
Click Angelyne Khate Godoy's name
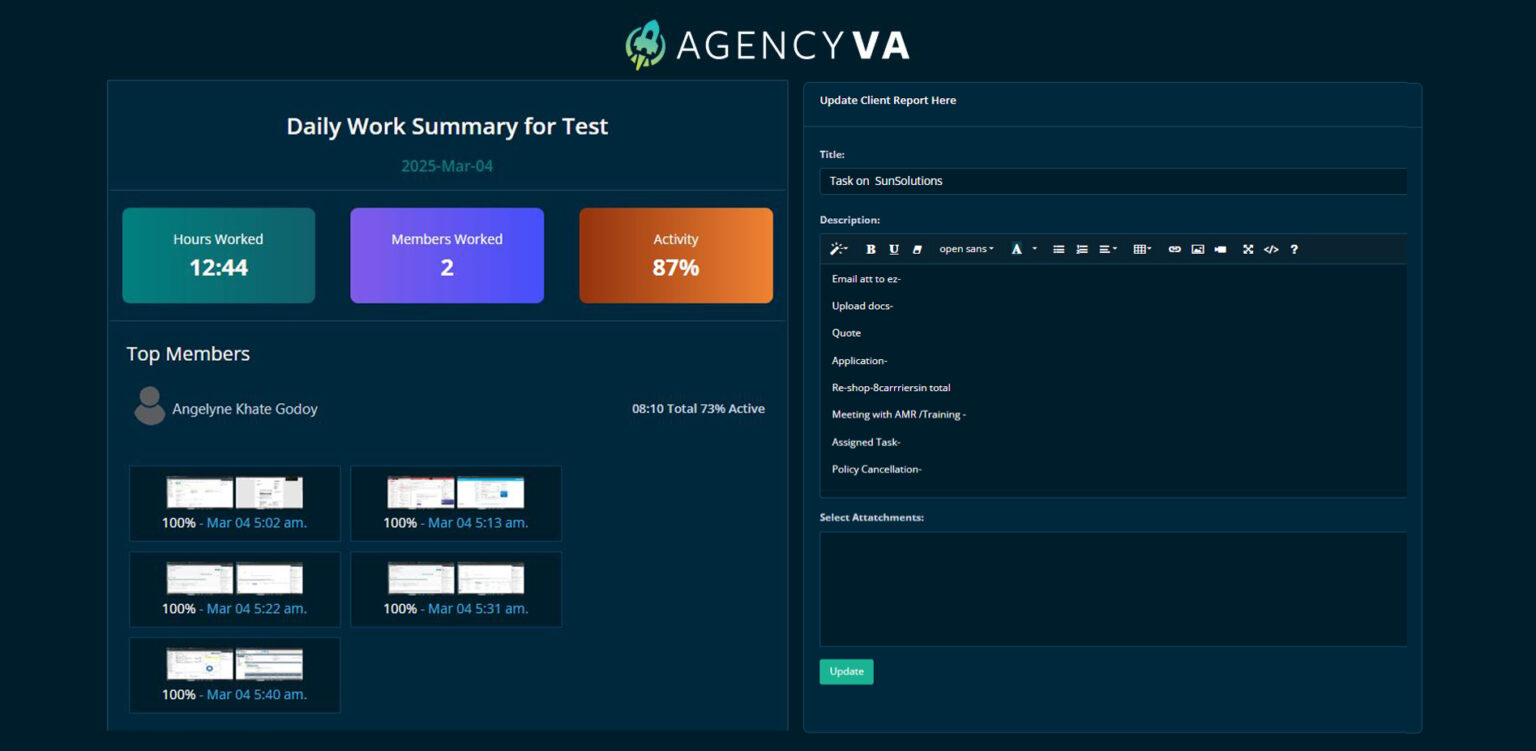244,409
